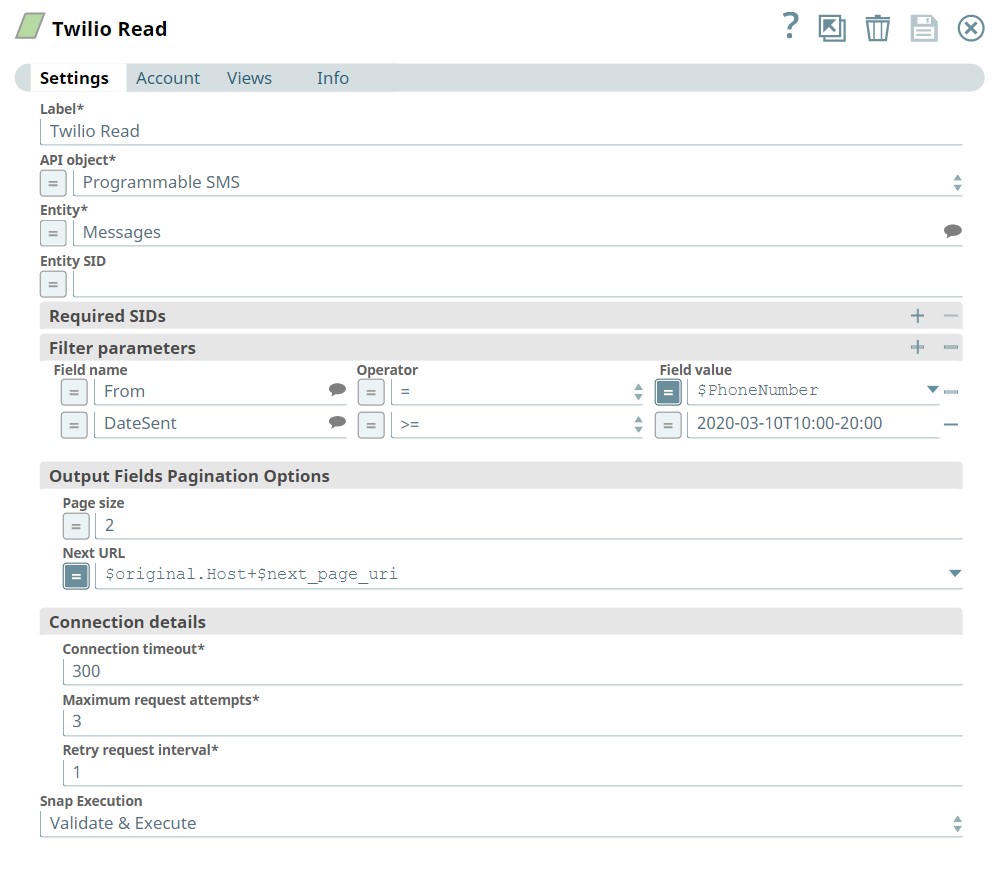Edit Maximum request attempts value
This screenshot has width=997, height=870.
[512, 722]
